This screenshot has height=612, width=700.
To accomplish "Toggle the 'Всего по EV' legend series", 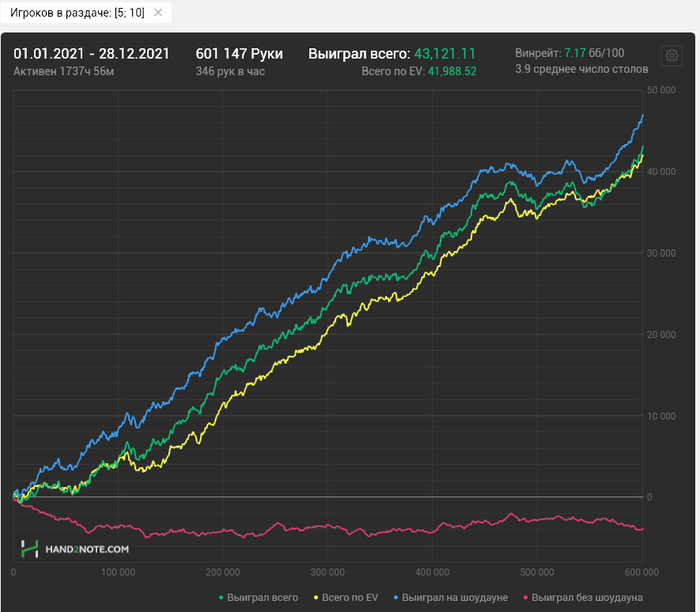I will (346, 597).
